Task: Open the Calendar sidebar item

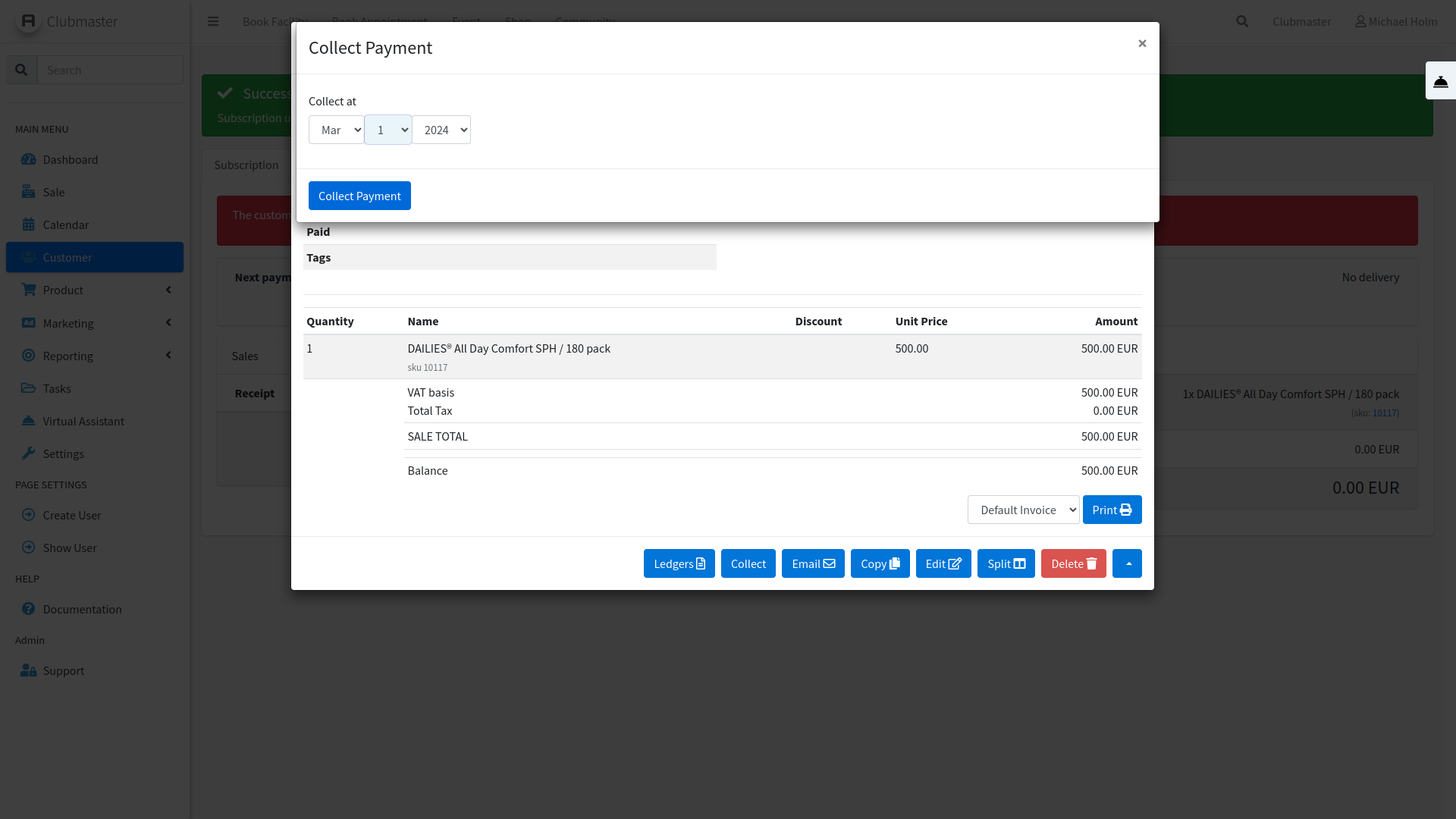Action: point(65,224)
